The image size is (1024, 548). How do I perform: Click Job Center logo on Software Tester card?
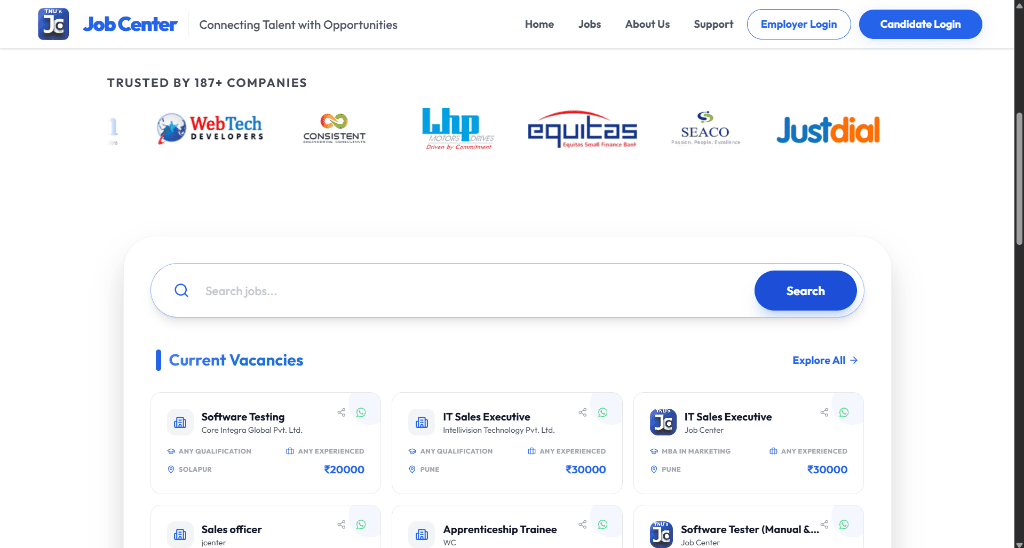point(662,535)
